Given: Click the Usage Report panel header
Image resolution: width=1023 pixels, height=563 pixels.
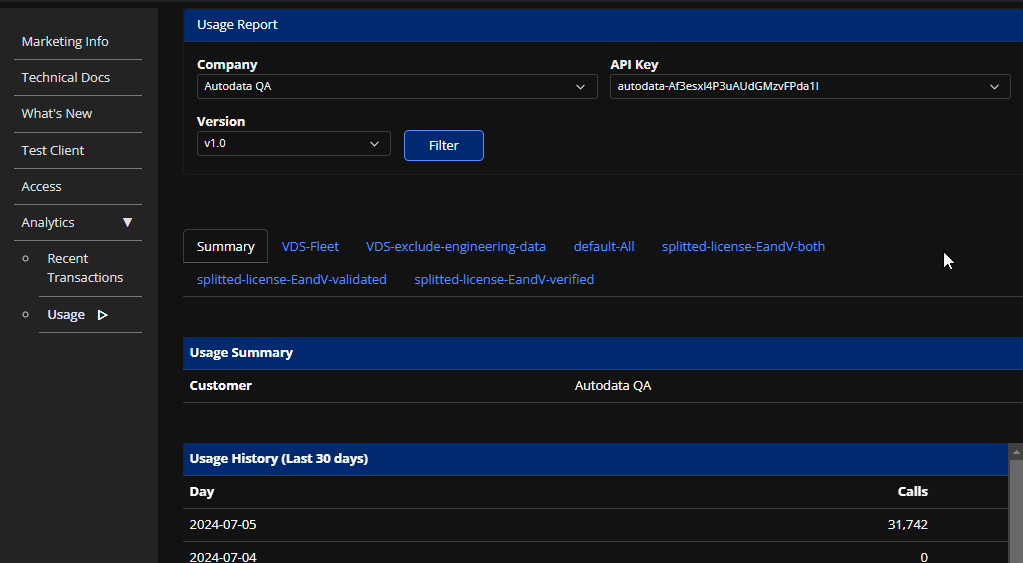Looking at the screenshot, I should [x=603, y=25].
